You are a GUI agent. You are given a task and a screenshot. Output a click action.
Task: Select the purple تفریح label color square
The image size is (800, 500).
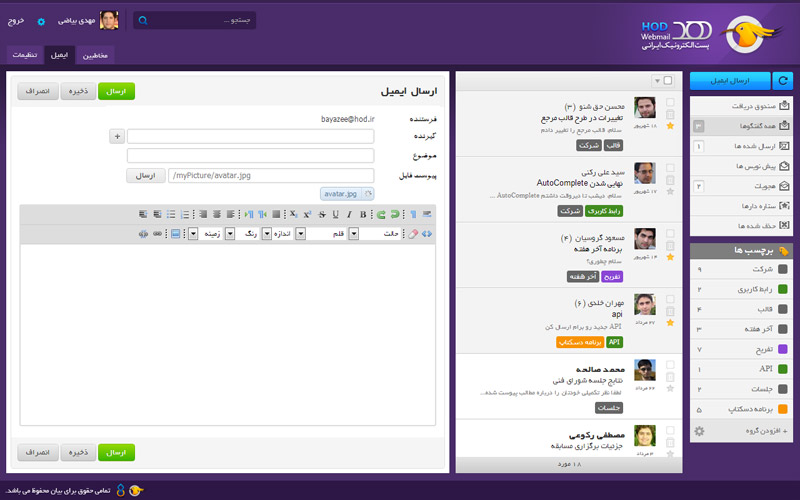(x=783, y=349)
